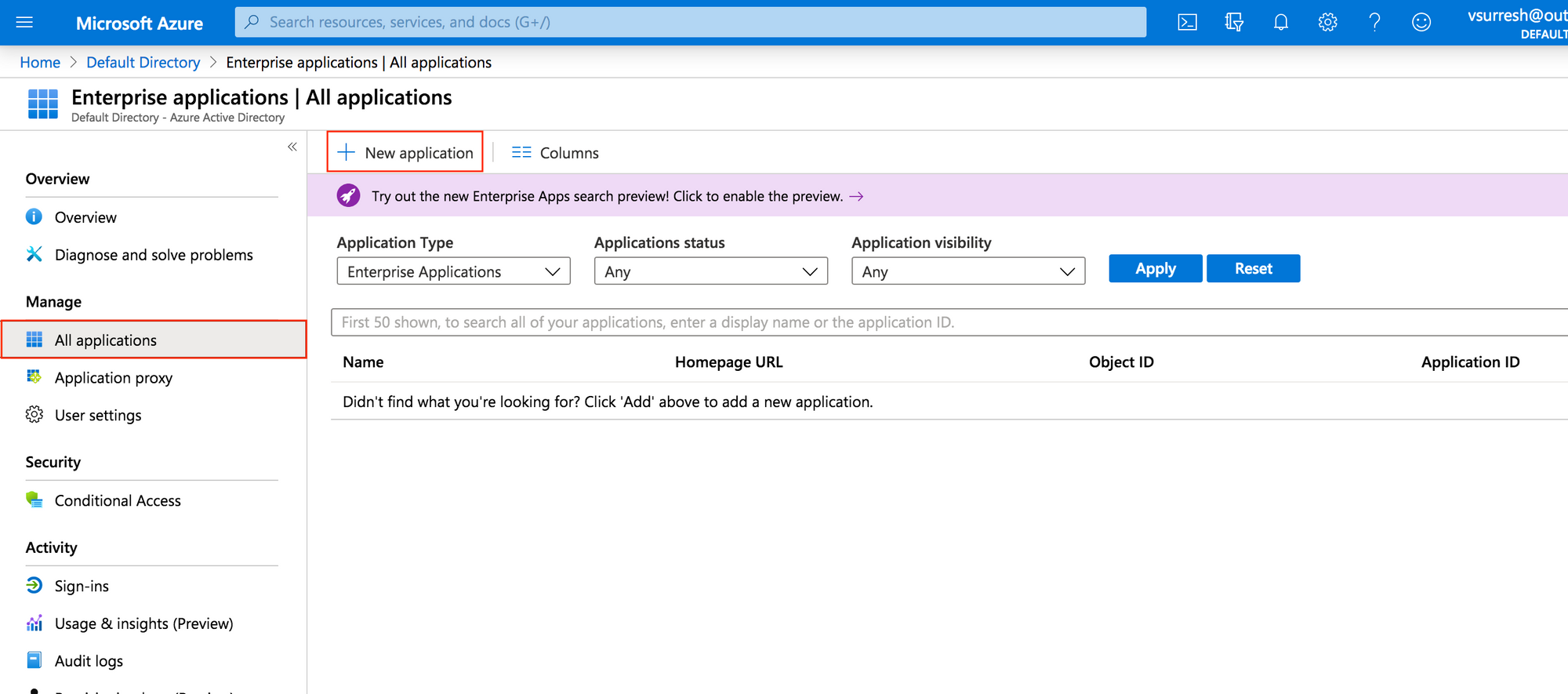Focus the application name search box

click(x=949, y=322)
